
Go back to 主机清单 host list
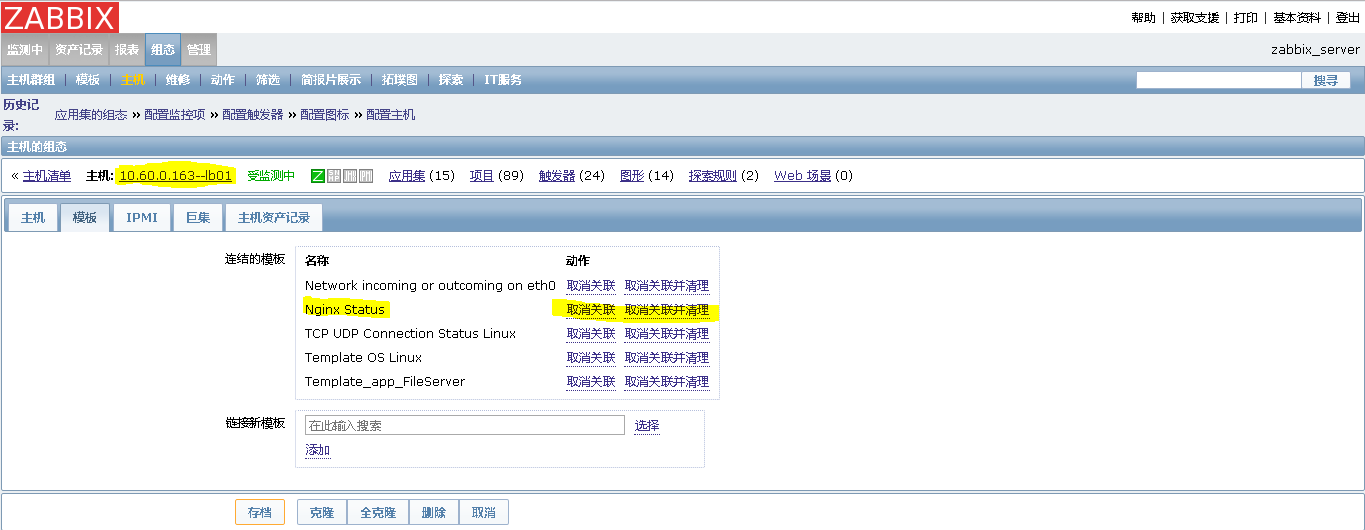pyautogui.click(x=47, y=176)
